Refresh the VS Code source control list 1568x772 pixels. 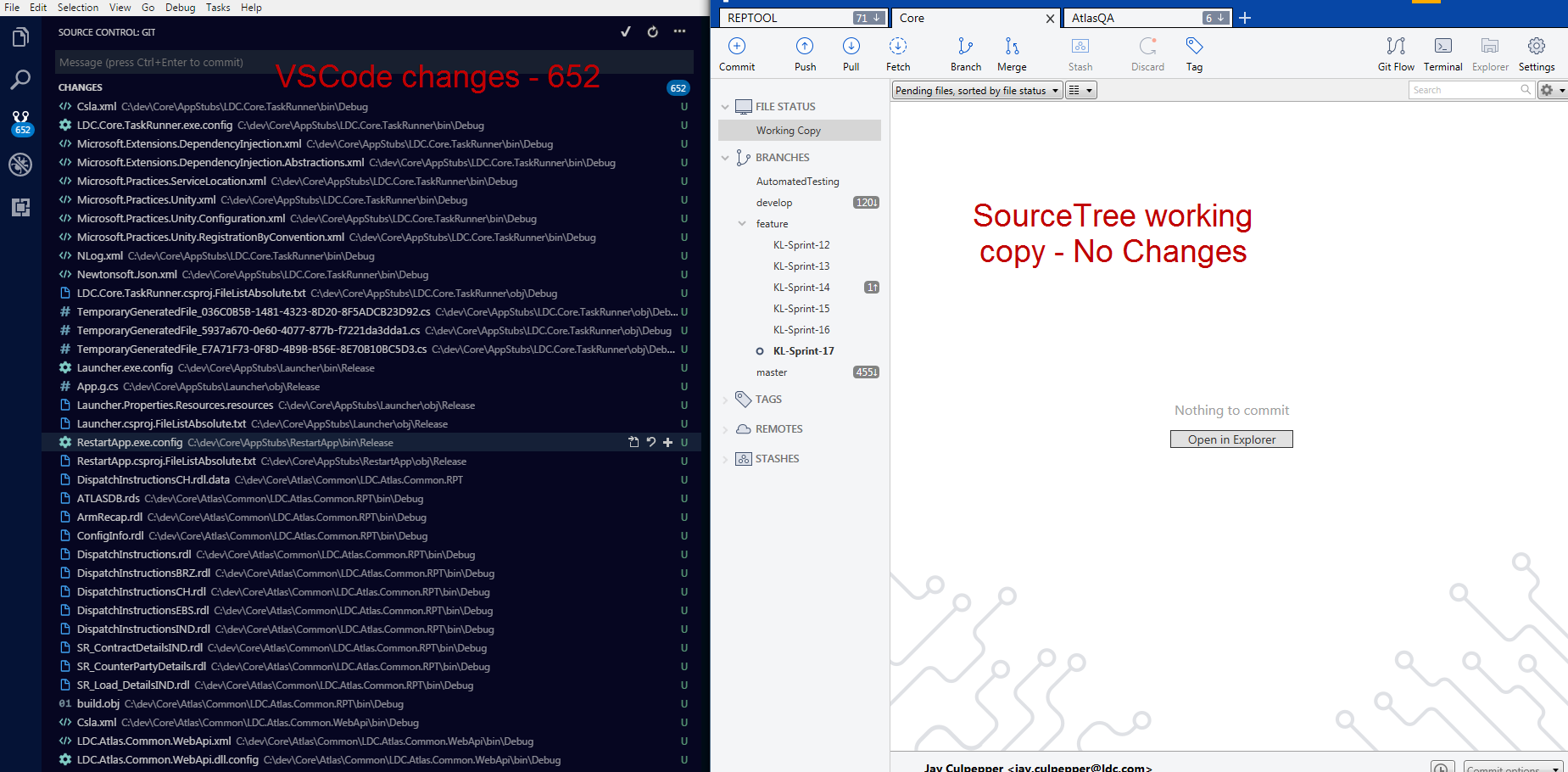coord(652,31)
